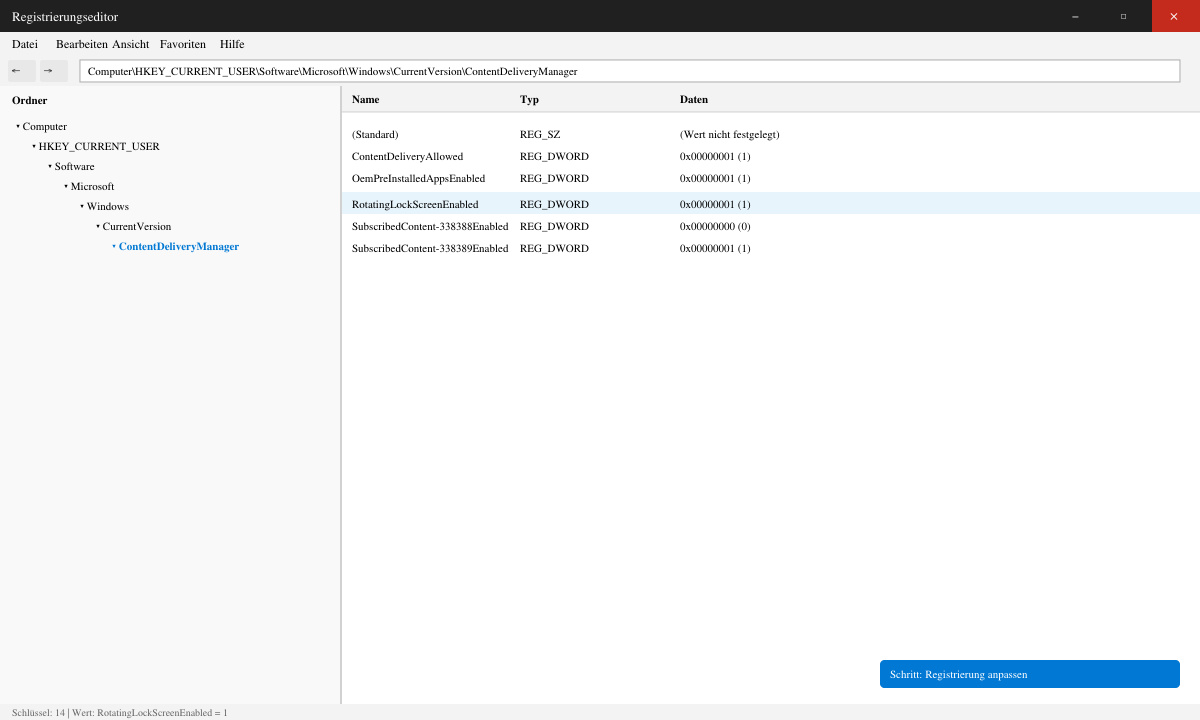Click the 0x00000000 (0) data cell
1200x720 pixels.
pyautogui.click(x=715, y=226)
